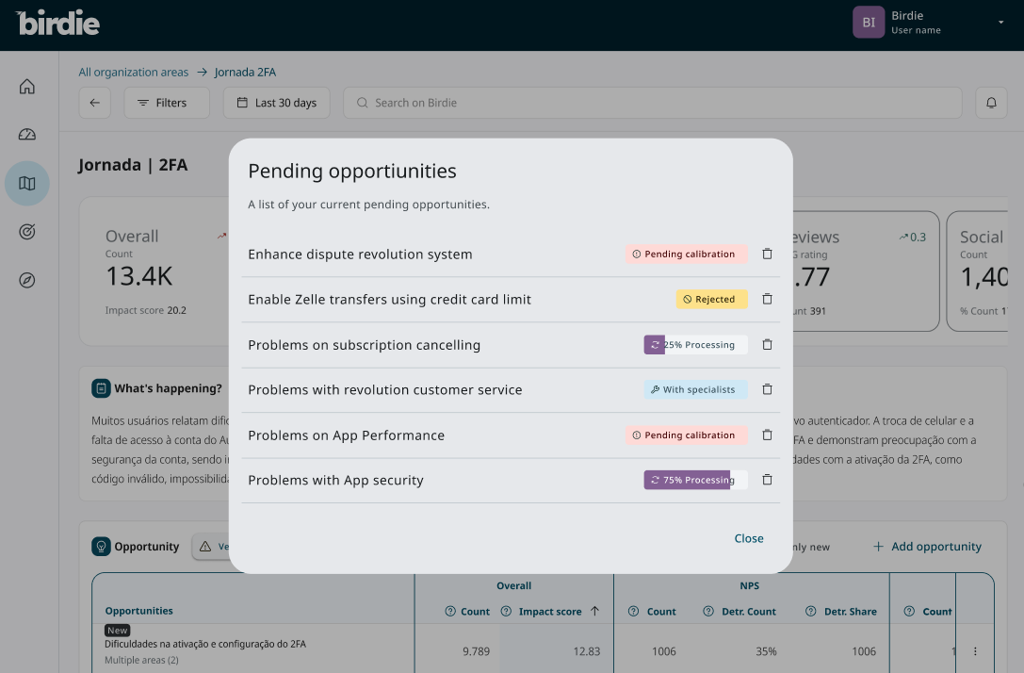Image resolution: width=1024 pixels, height=673 pixels.
Task: Open the compass explore sidebar icon
Action: tap(27, 280)
